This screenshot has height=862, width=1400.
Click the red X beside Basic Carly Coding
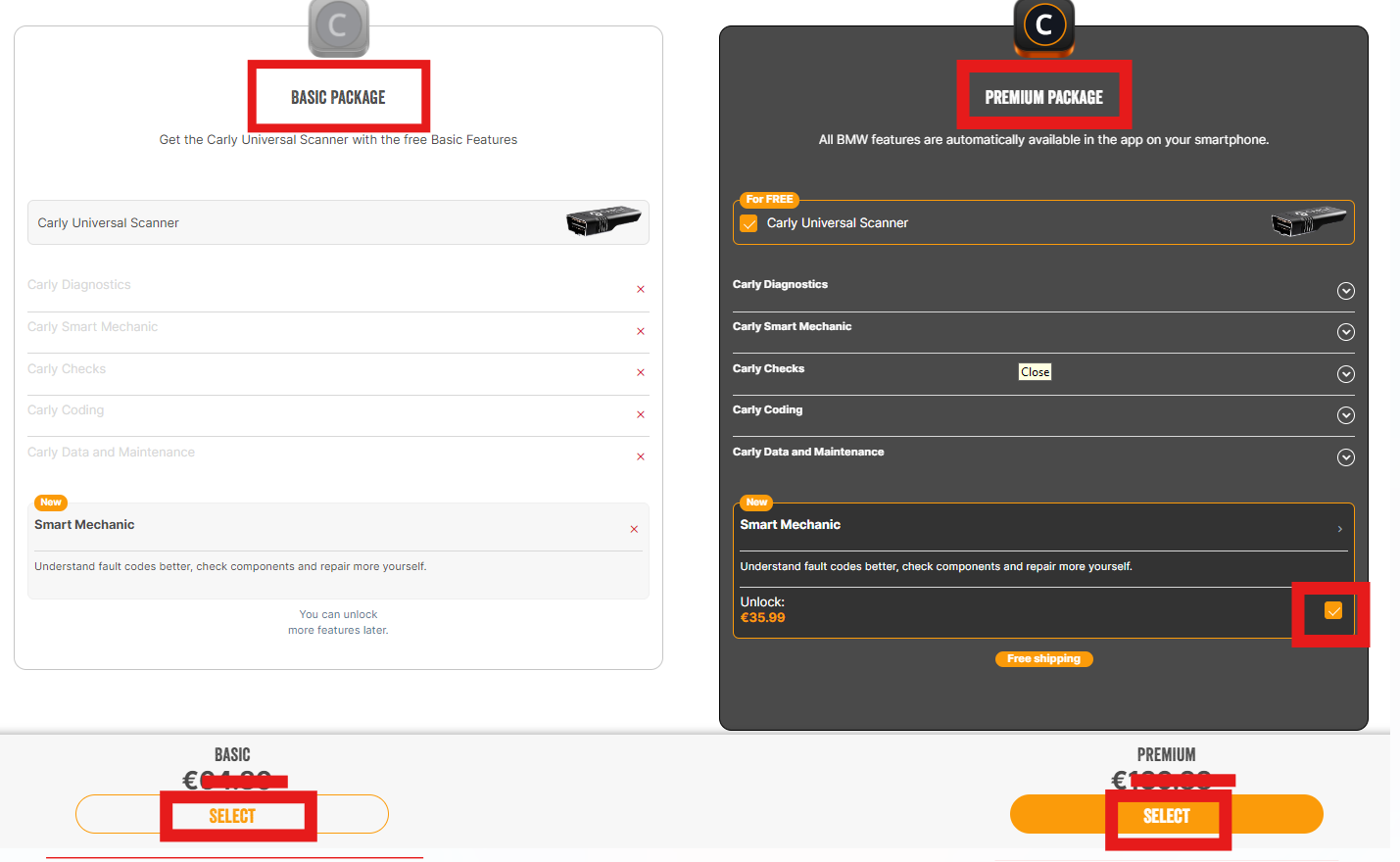click(x=641, y=414)
